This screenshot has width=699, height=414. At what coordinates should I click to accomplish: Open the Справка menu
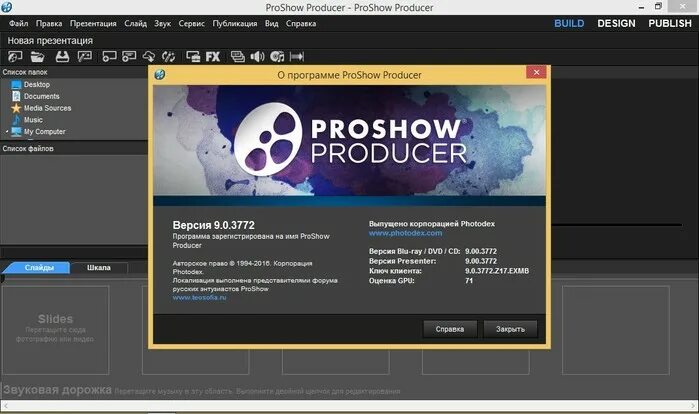tap(301, 24)
